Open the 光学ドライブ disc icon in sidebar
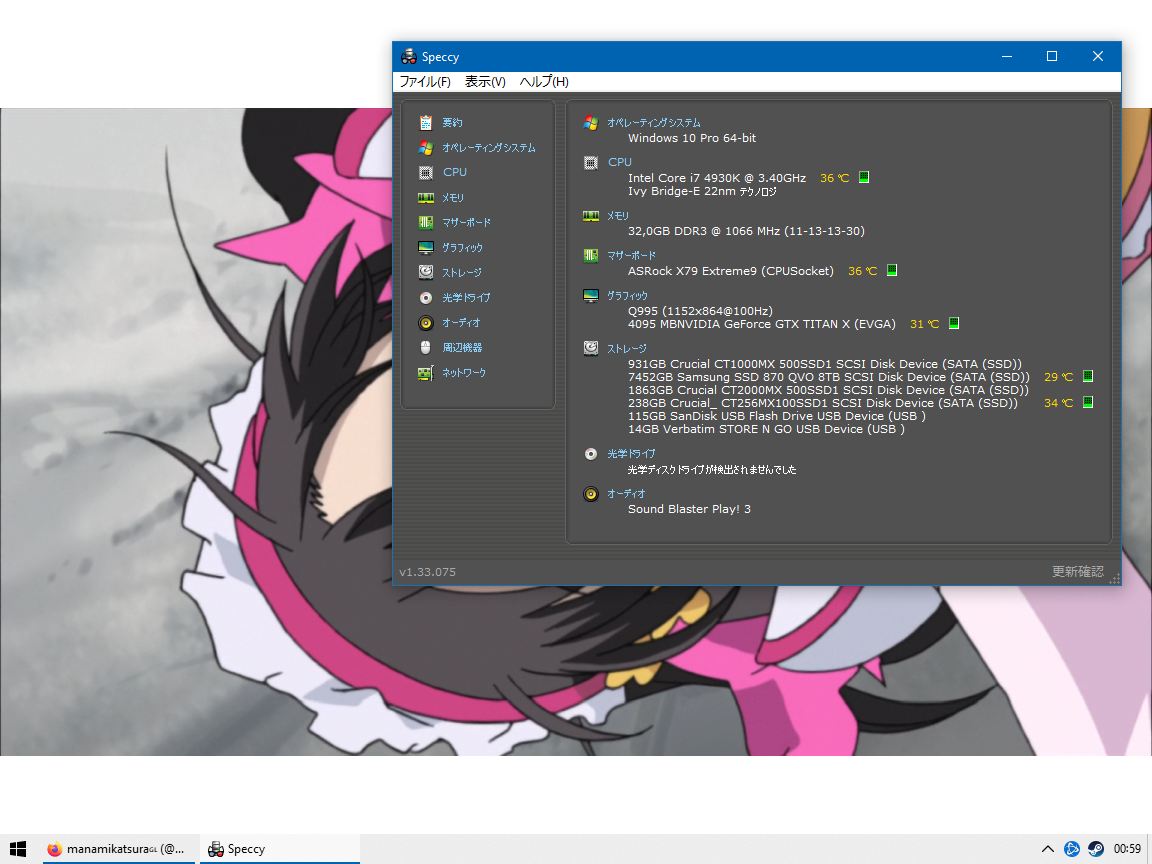The height and width of the screenshot is (864, 1152). pyautogui.click(x=425, y=298)
